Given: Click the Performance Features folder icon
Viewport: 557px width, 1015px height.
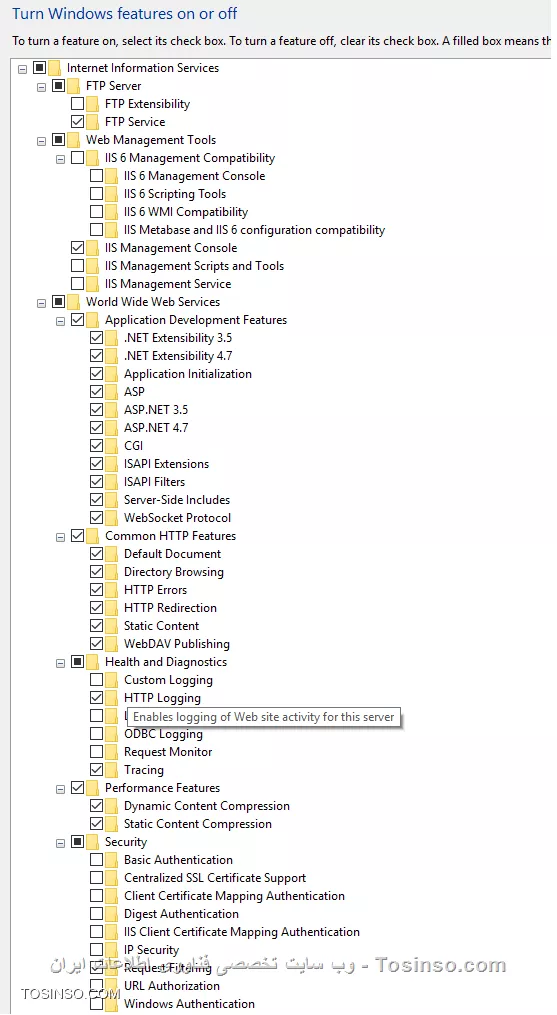Looking at the screenshot, I should [x=93, y=788].
